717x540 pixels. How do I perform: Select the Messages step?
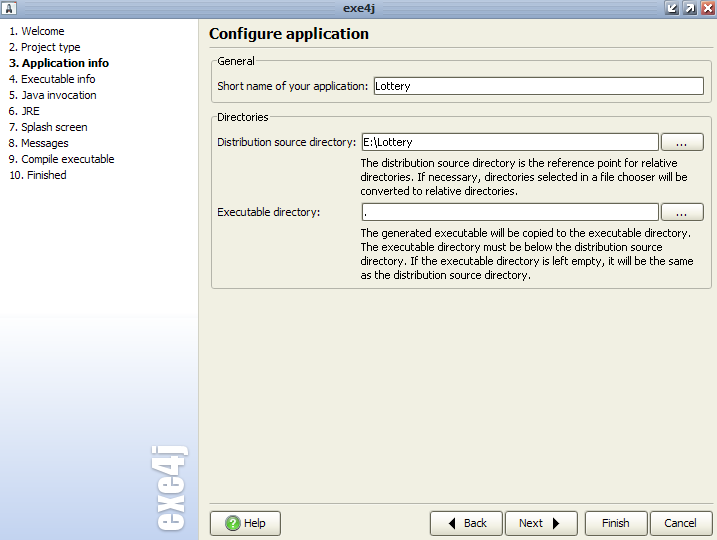[39, 143]
